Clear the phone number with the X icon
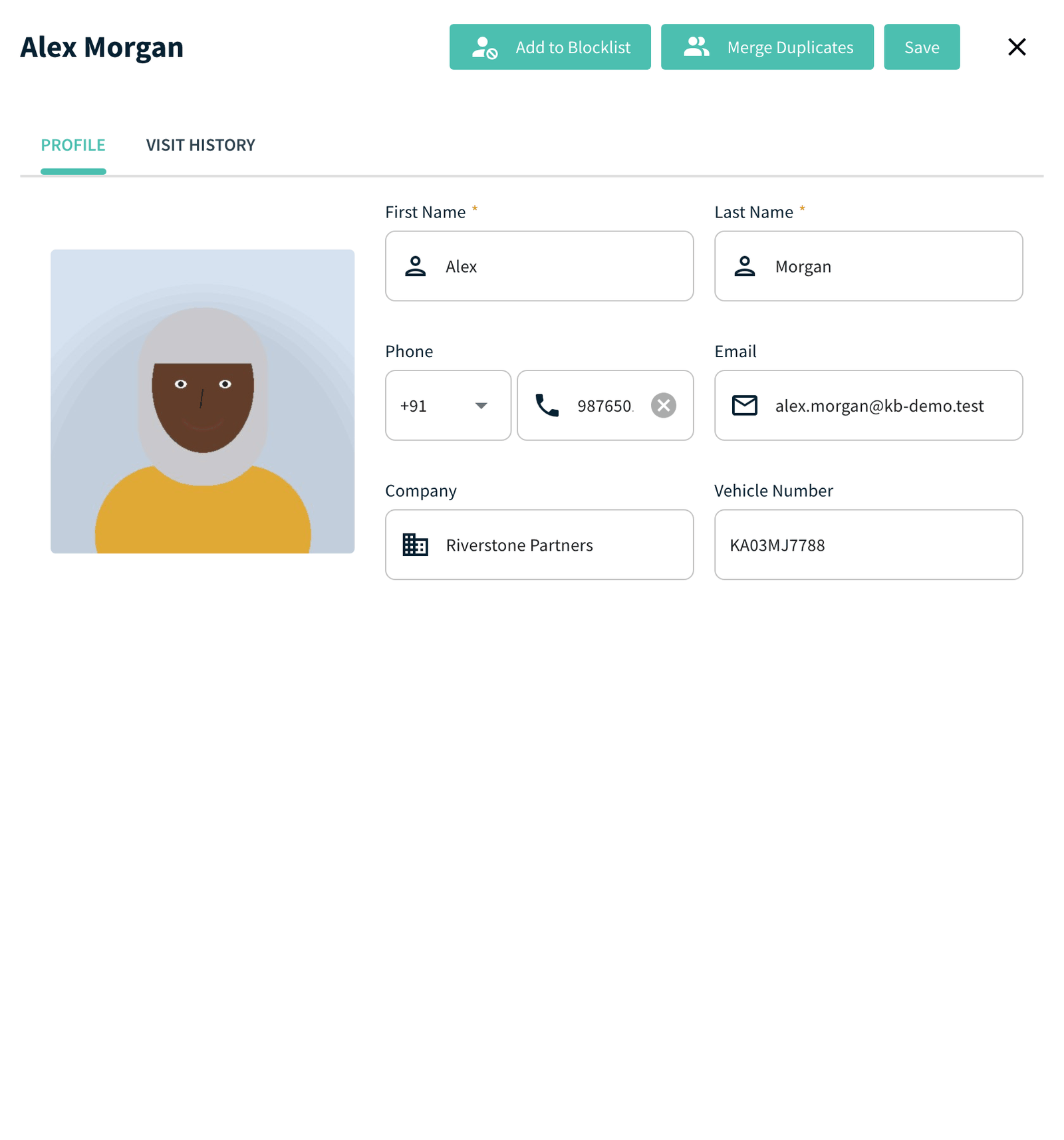Screen dimensions: 1064x1140 coord(664,406)
